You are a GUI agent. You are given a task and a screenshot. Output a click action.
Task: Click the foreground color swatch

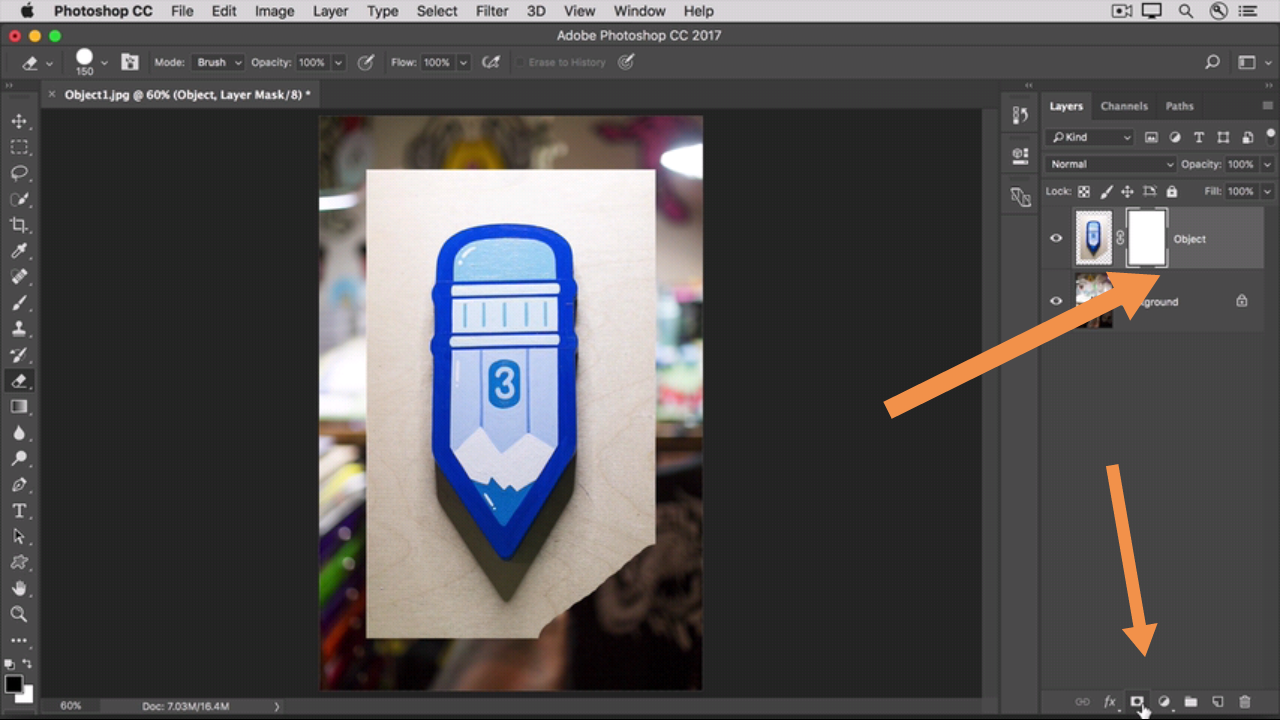tap(14, 684)
